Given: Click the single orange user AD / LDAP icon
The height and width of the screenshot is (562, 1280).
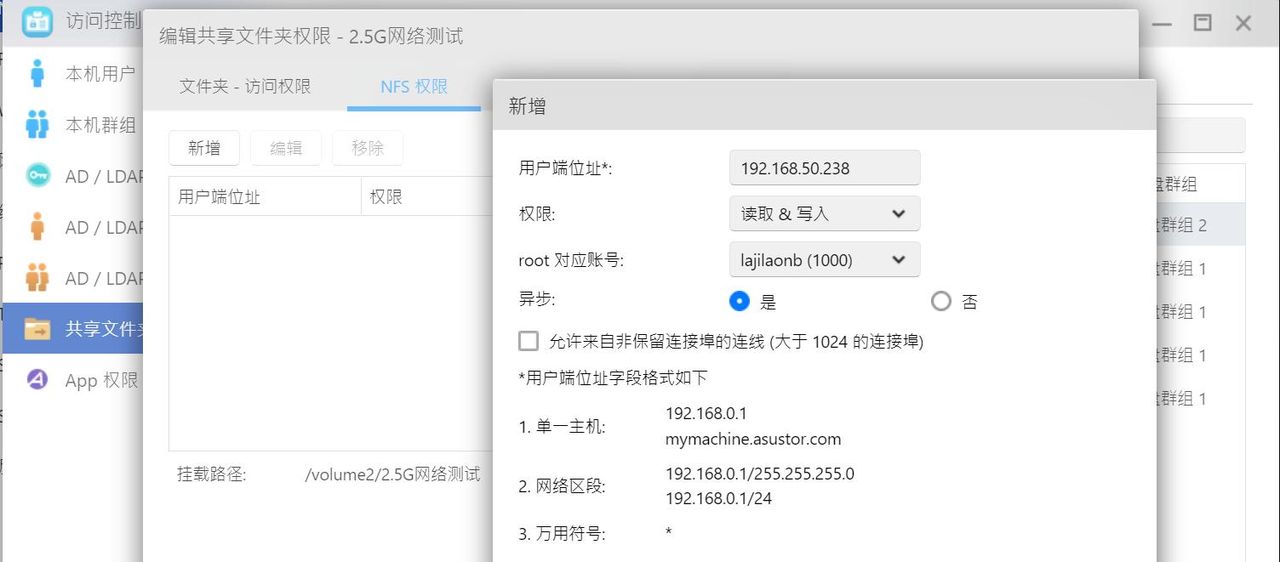Looking at the screenshot, I should pyautogui.click(x=38, y=227).
